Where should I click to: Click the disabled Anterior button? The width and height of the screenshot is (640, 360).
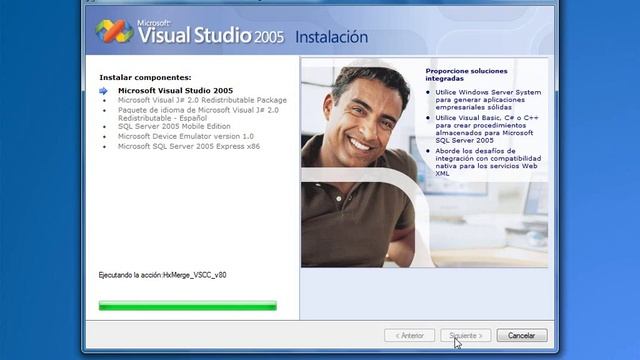[409, 336]
